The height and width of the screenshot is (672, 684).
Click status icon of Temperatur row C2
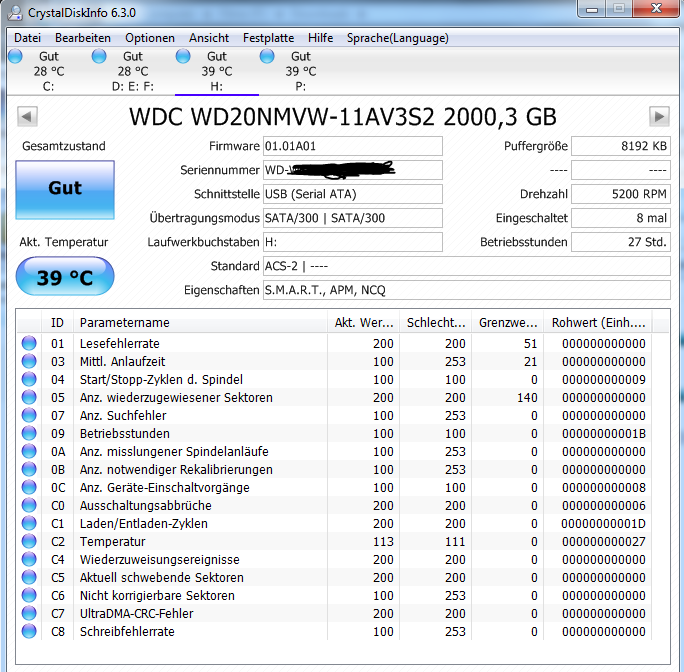29,542
